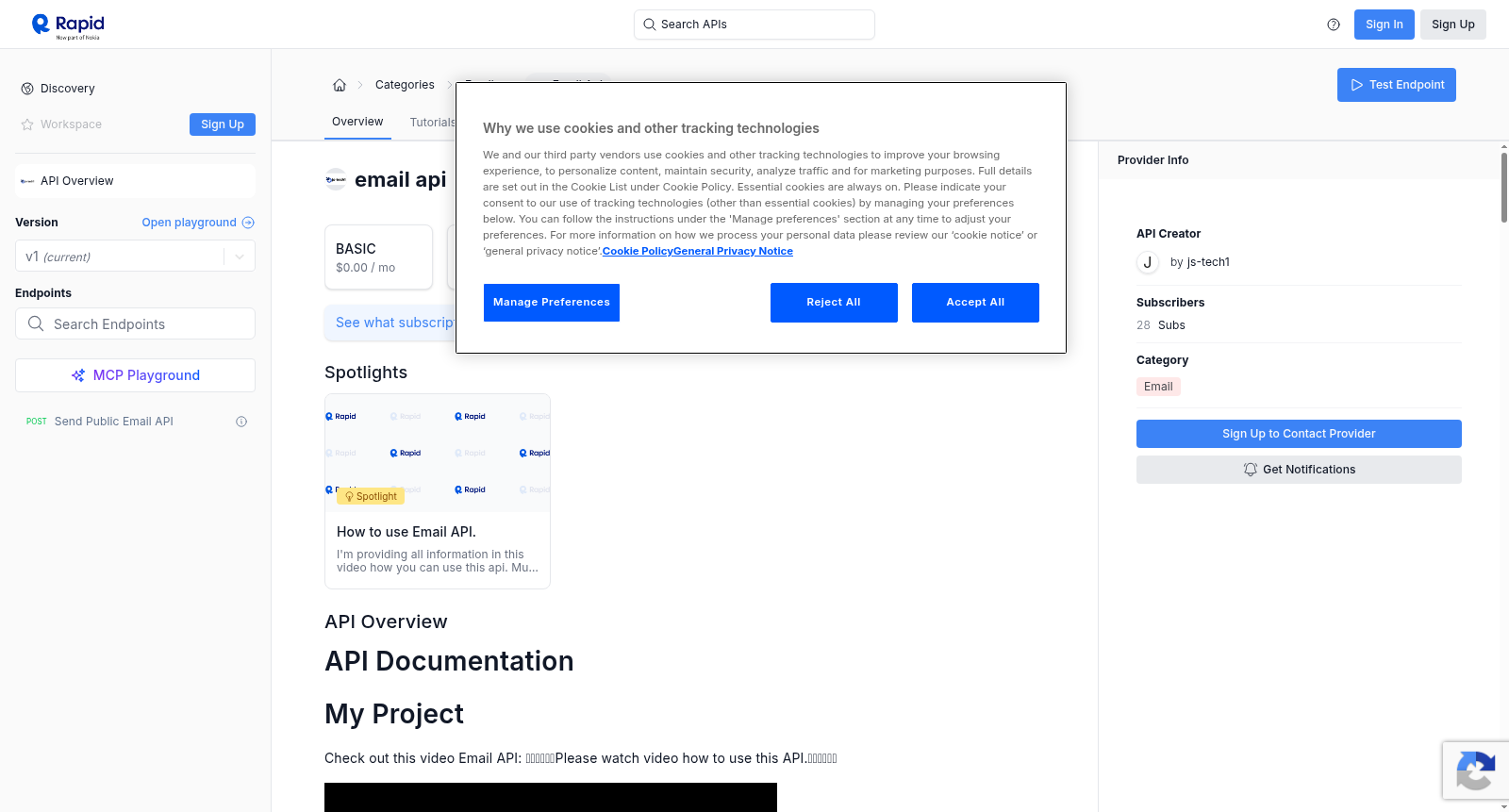Open the How to use Email API spotlight thumbnail
1509x812 pixels.
click(x=438, y=453)
